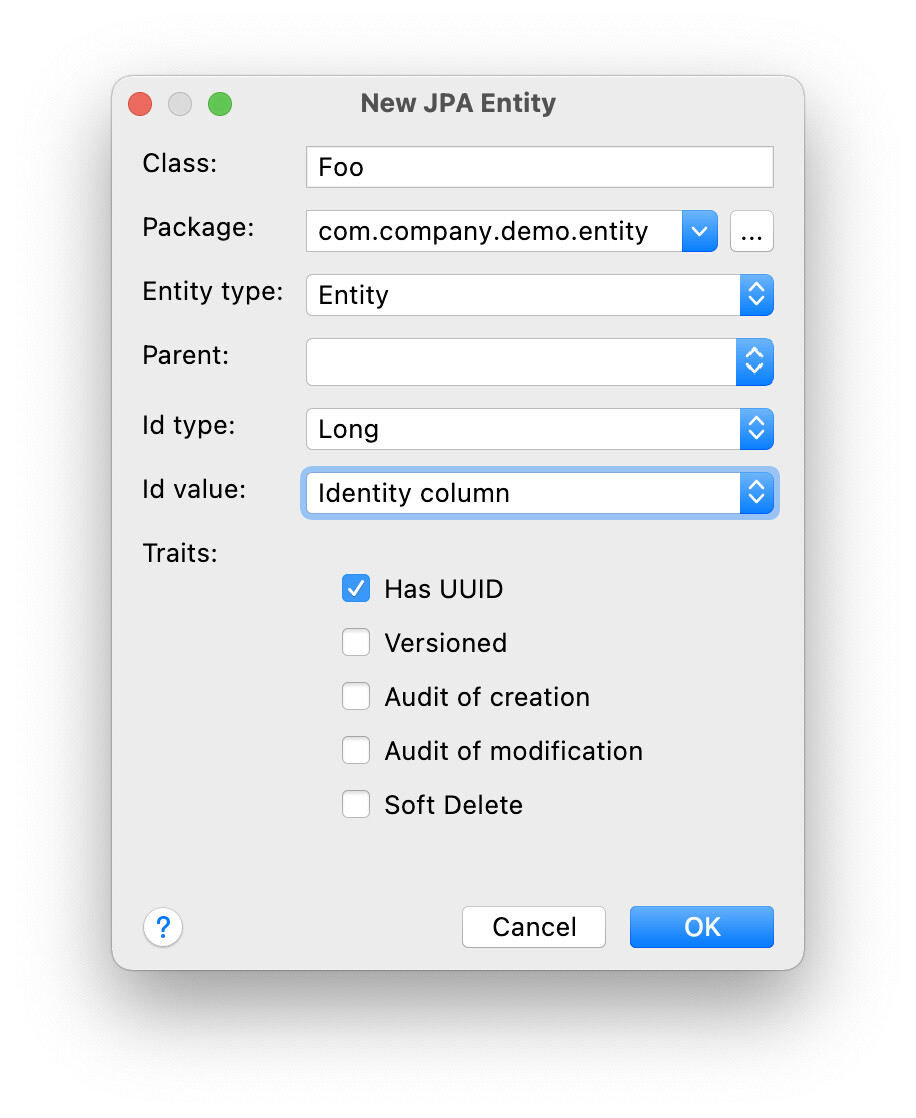
Task: Click the Entity type stepper arrows
Action: [x=757, y=295]
